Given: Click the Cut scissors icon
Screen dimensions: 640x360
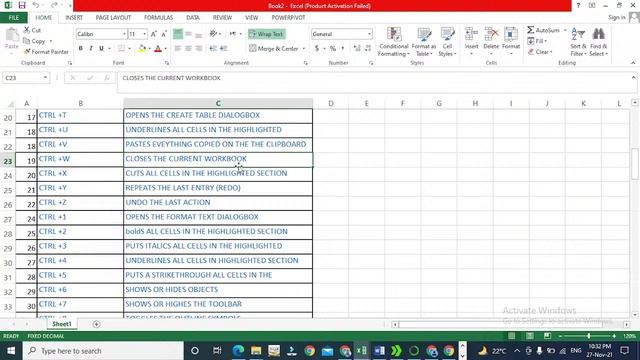Looking at the screenshot, I should [x=27, y=30].
